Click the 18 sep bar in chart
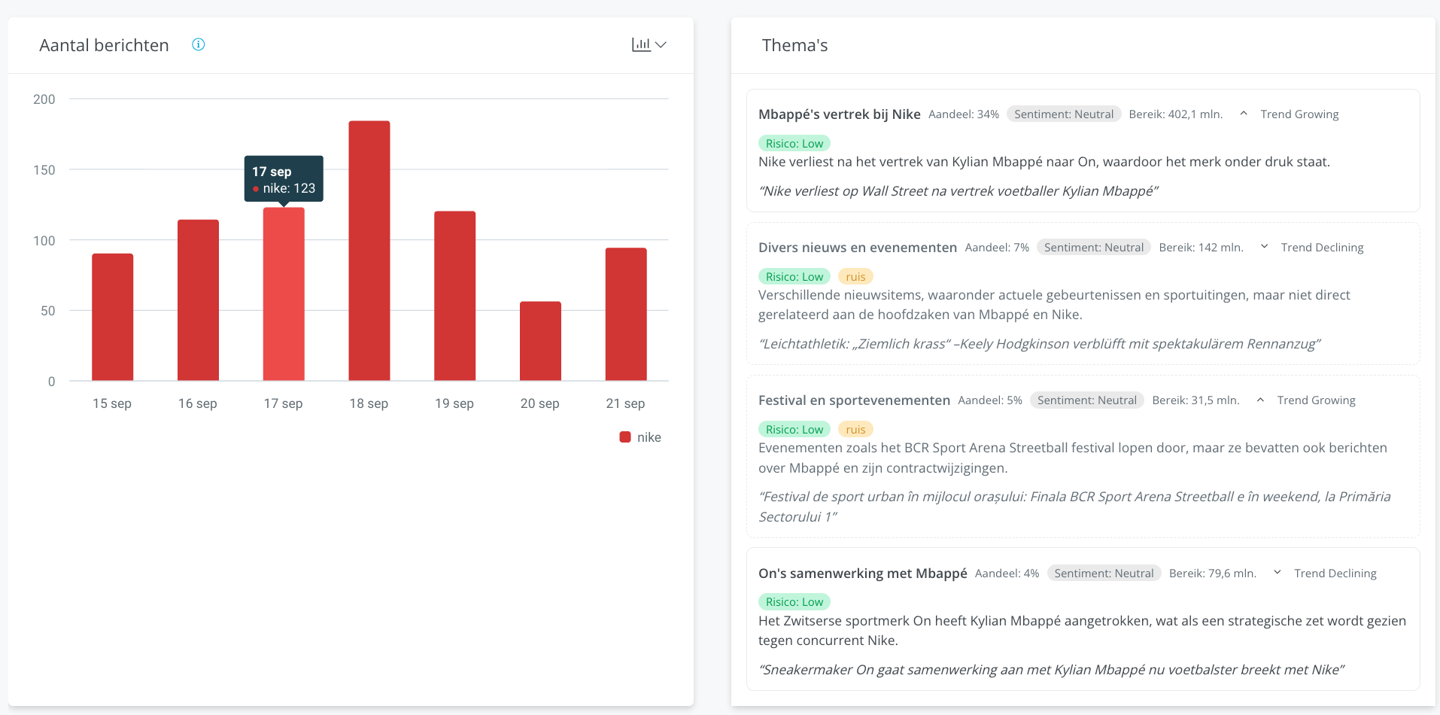This screenshot has height=715, width=1440. point(369,251)
